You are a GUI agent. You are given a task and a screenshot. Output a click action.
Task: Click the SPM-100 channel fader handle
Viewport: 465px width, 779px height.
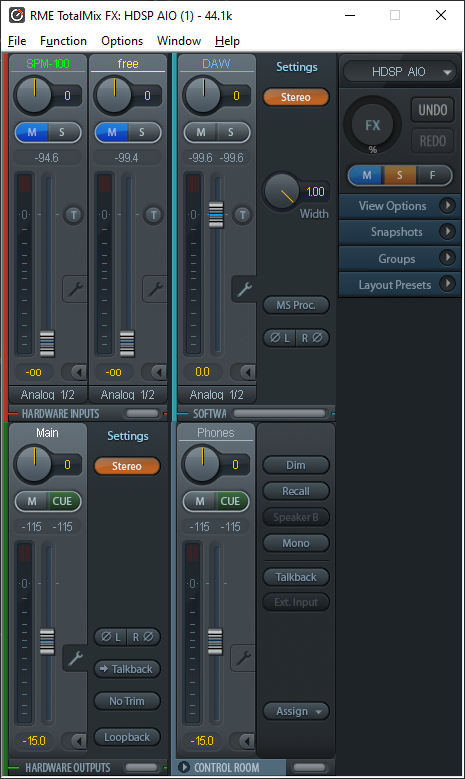coord(47,343)
